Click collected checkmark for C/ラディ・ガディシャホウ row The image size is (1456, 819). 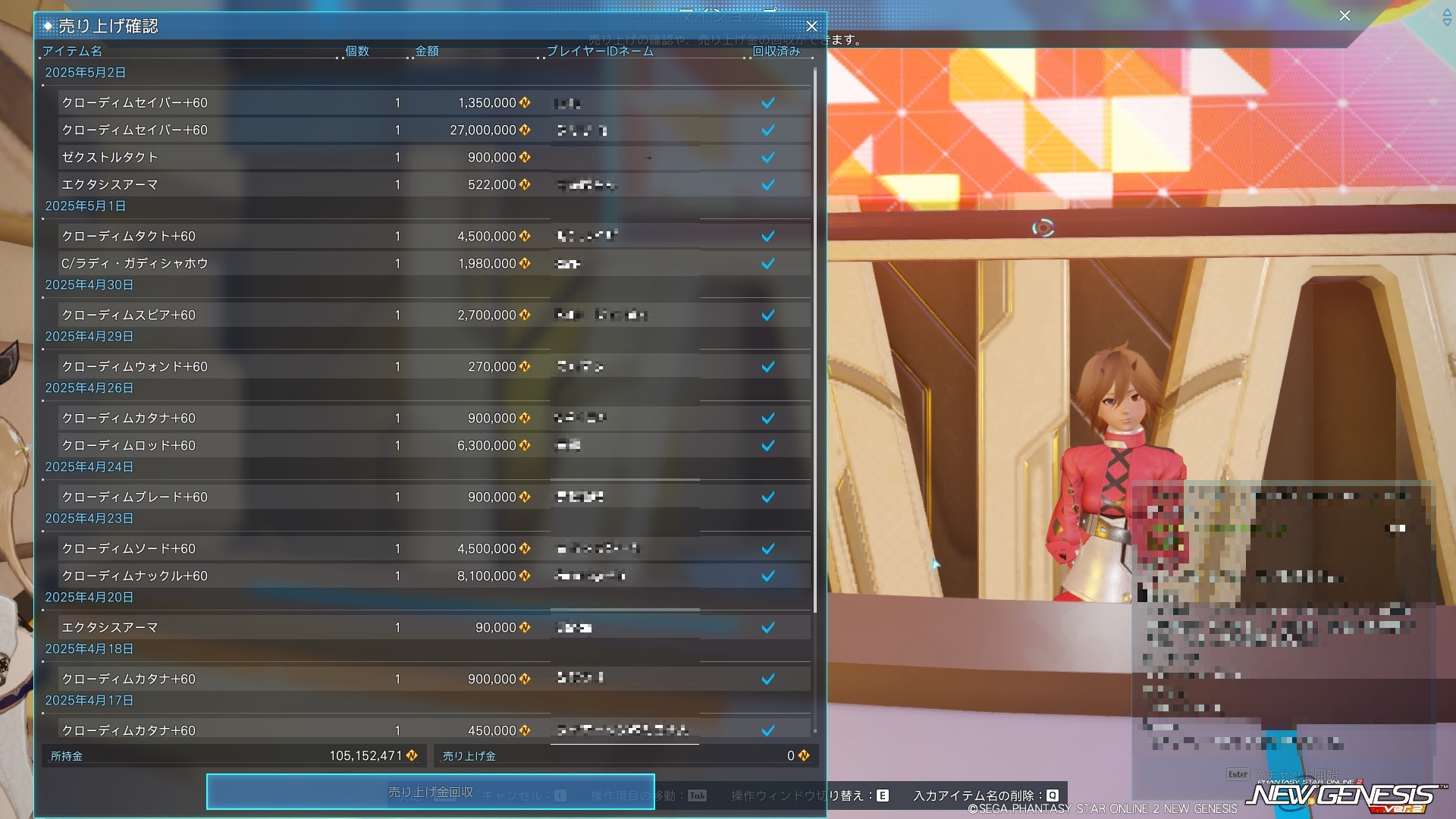tap(768, 263)
